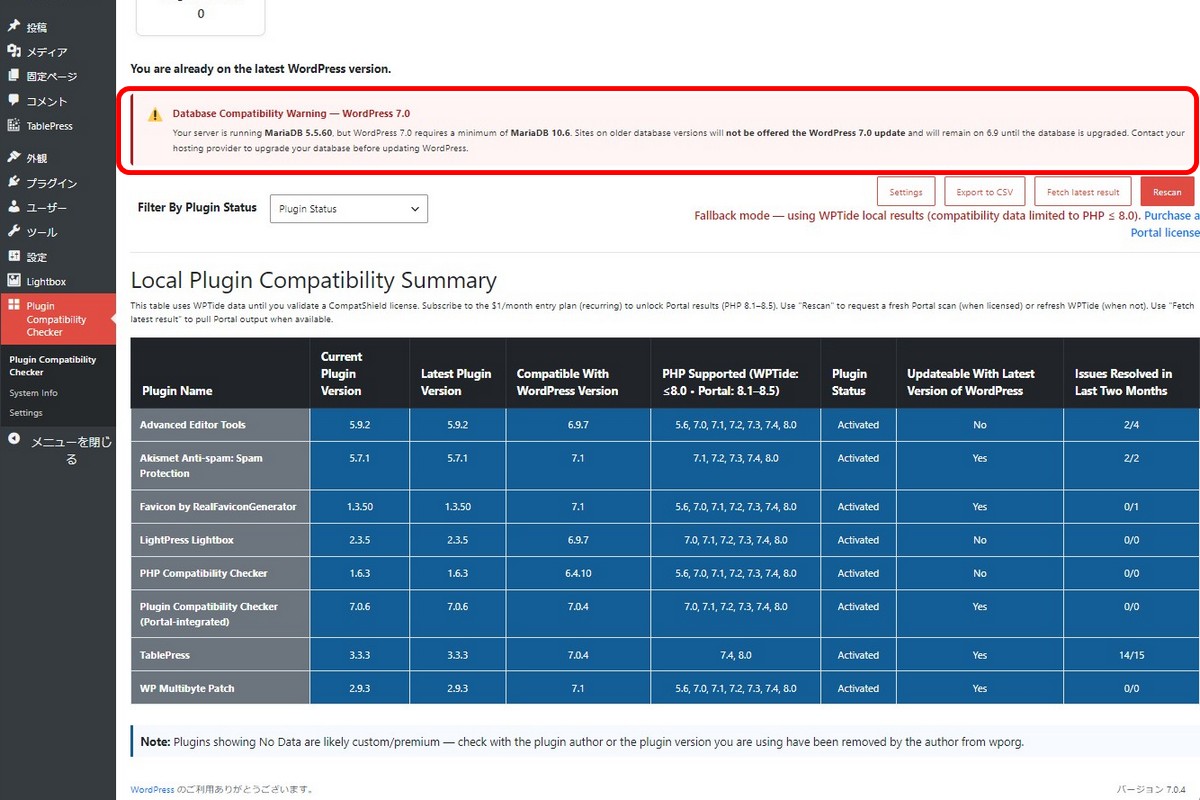Click the Plugin Compatibility Checker grid icon
The height and width of the screenshot is (800, 1200).
(14, 306)
